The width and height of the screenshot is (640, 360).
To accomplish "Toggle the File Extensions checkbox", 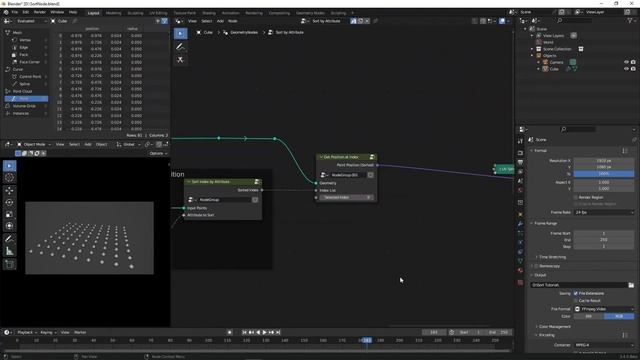I will click(576, 293).
